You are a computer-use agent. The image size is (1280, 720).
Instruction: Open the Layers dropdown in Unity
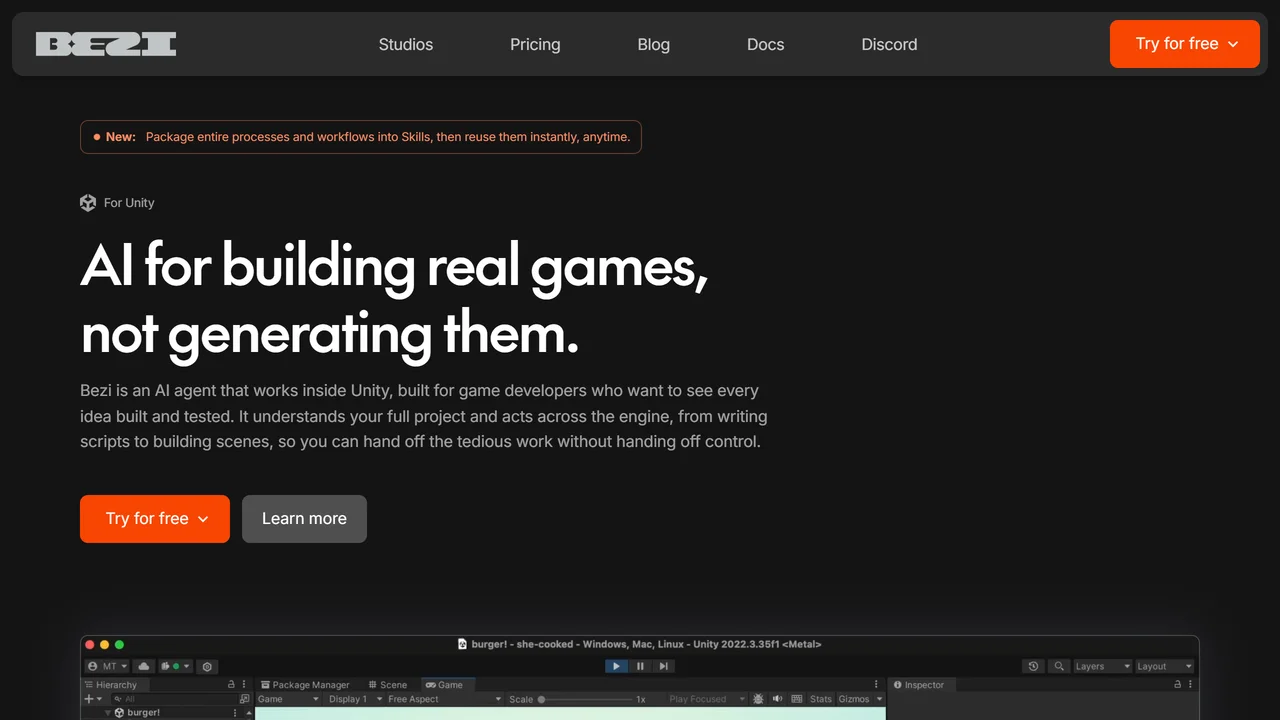tap(1102, 666)
